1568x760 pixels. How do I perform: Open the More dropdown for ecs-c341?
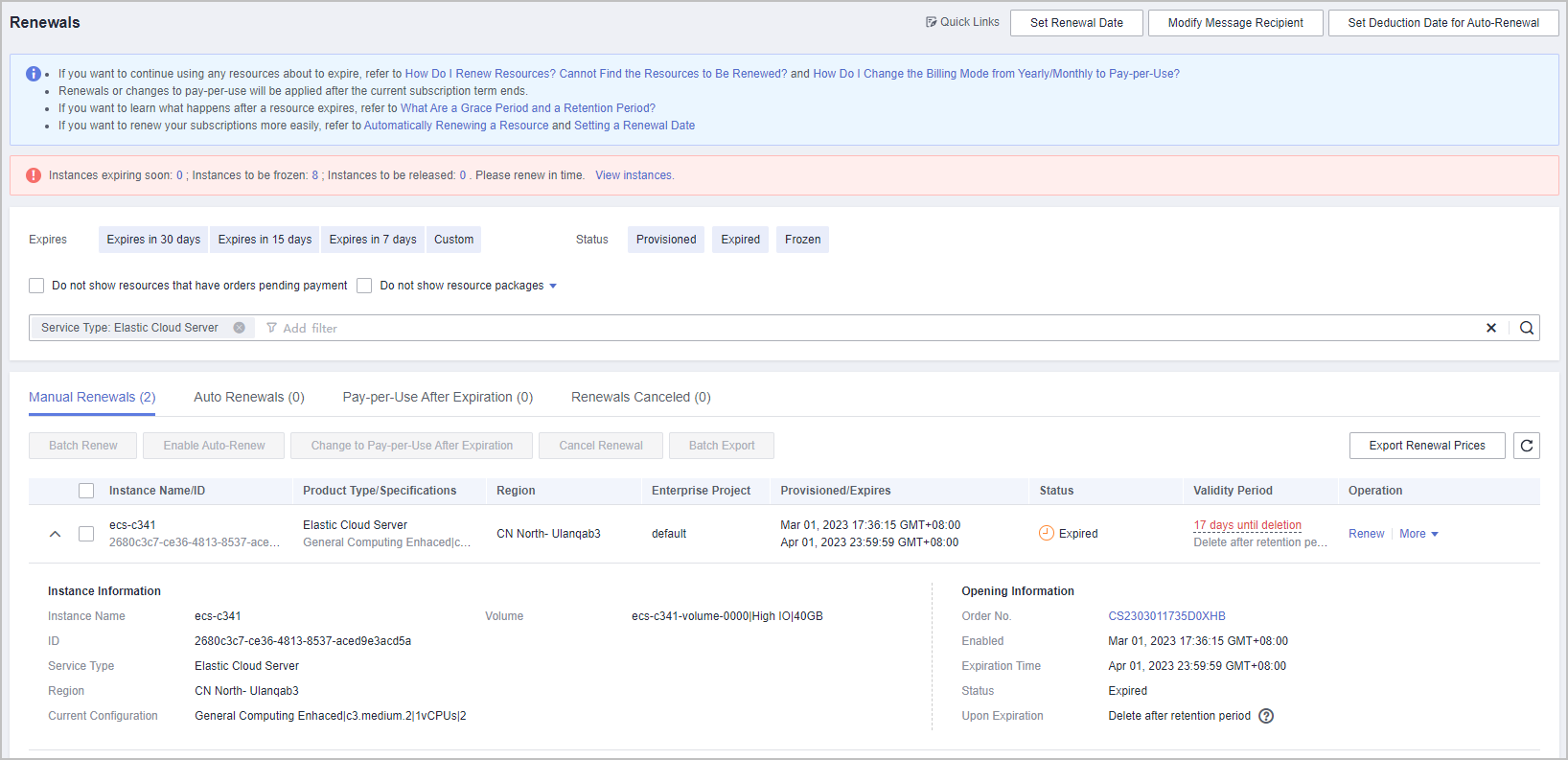tap(1418, 534)
